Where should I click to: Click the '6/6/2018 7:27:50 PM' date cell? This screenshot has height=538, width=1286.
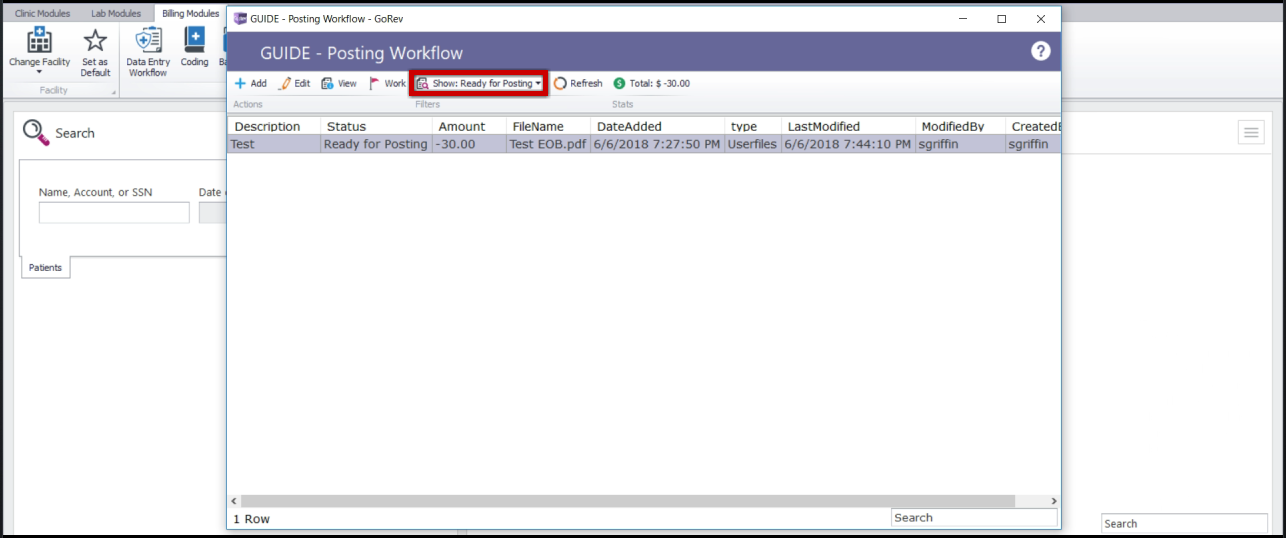[657, 144]
